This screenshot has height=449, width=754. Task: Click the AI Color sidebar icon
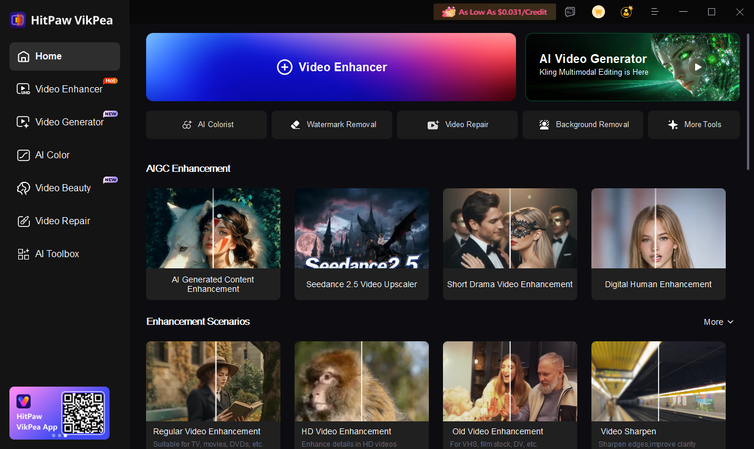(x=23, y=155)
